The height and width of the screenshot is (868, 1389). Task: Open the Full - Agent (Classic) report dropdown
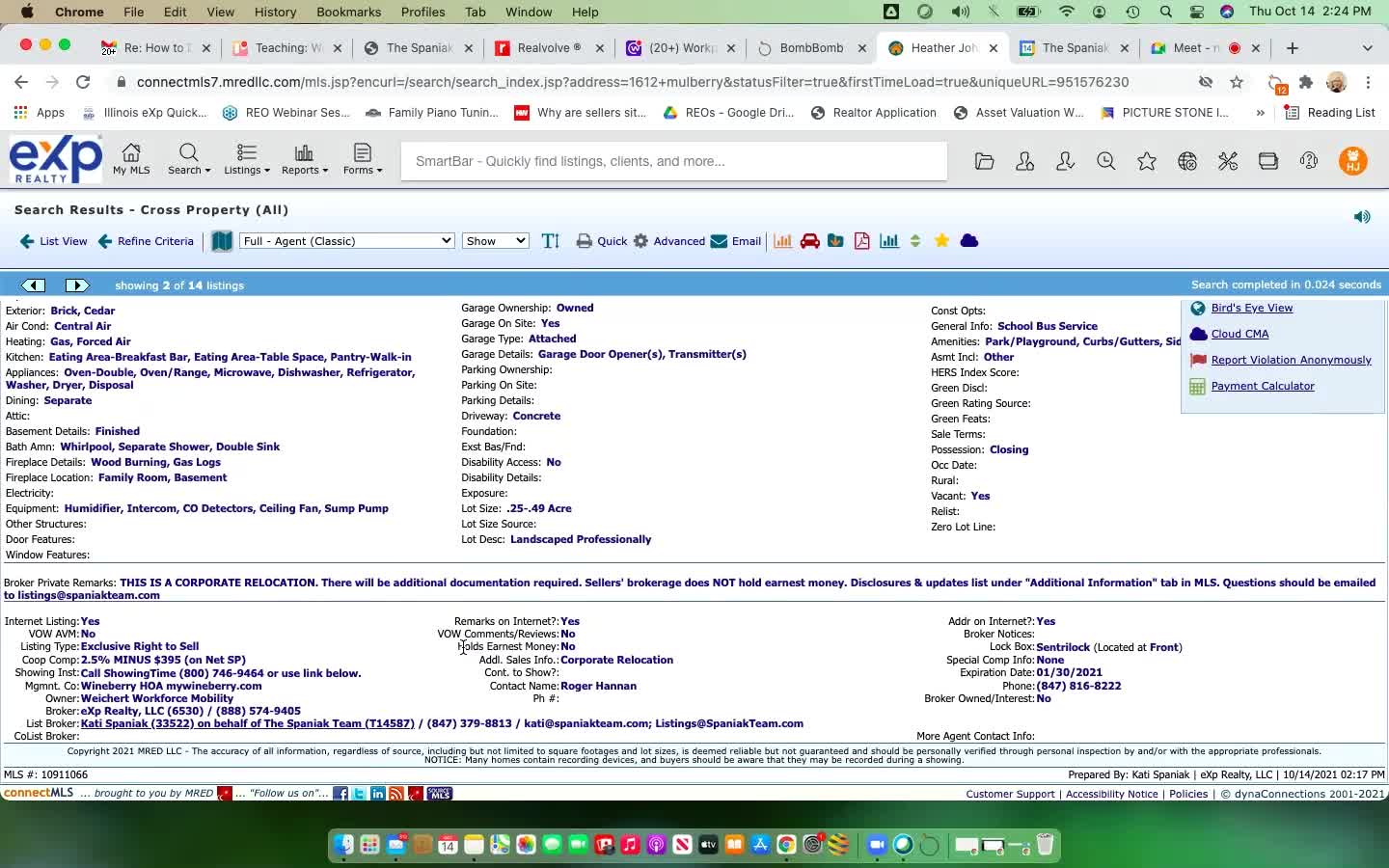click(x=347, y=241)
